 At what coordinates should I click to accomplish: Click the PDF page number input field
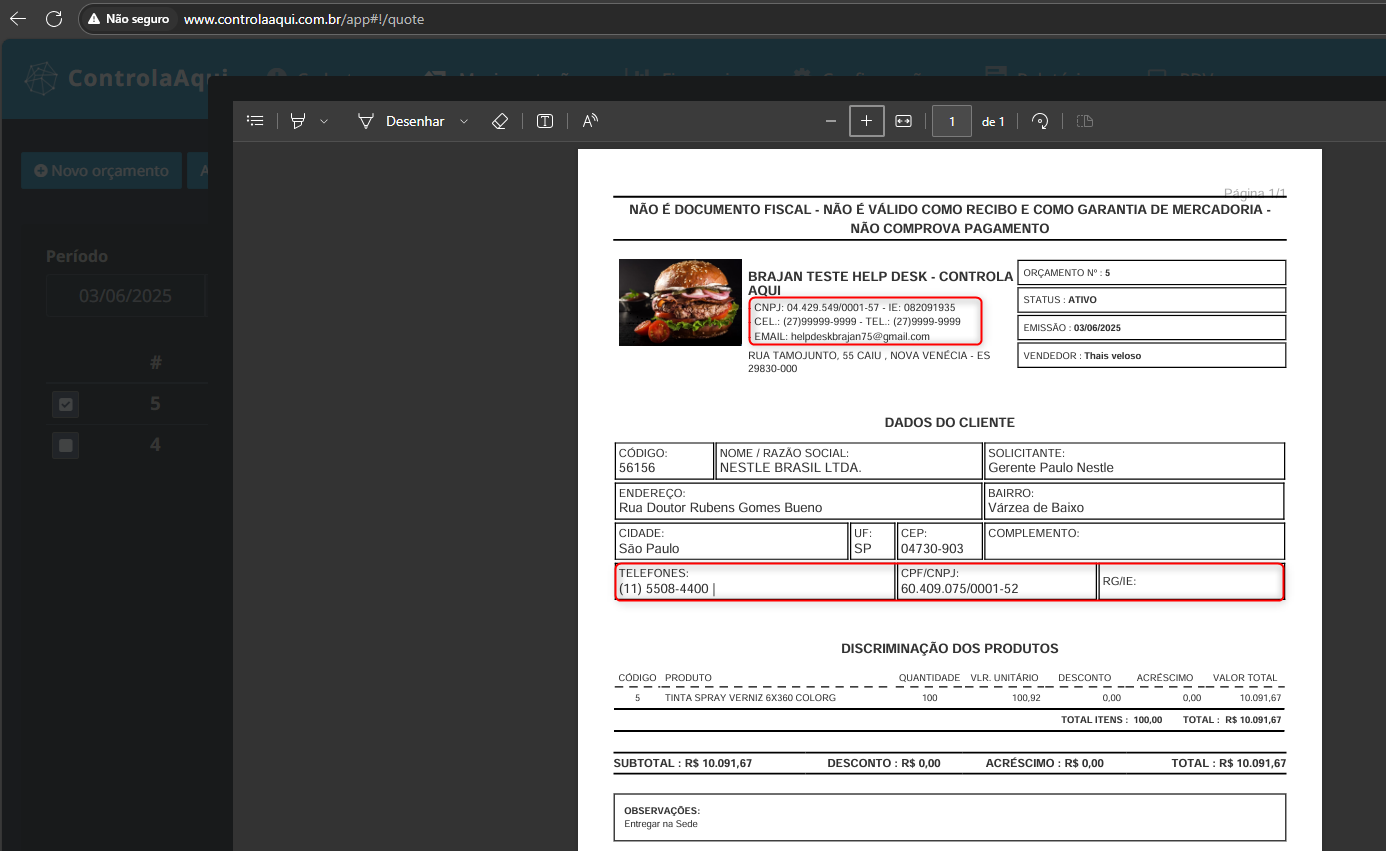(952, 121)
